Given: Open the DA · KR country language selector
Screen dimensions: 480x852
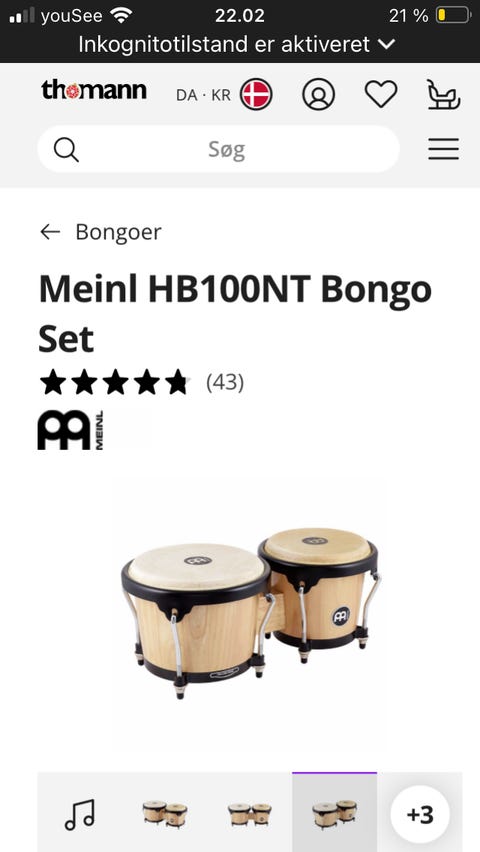Looking at the screenshot, I should pos(203,95).
